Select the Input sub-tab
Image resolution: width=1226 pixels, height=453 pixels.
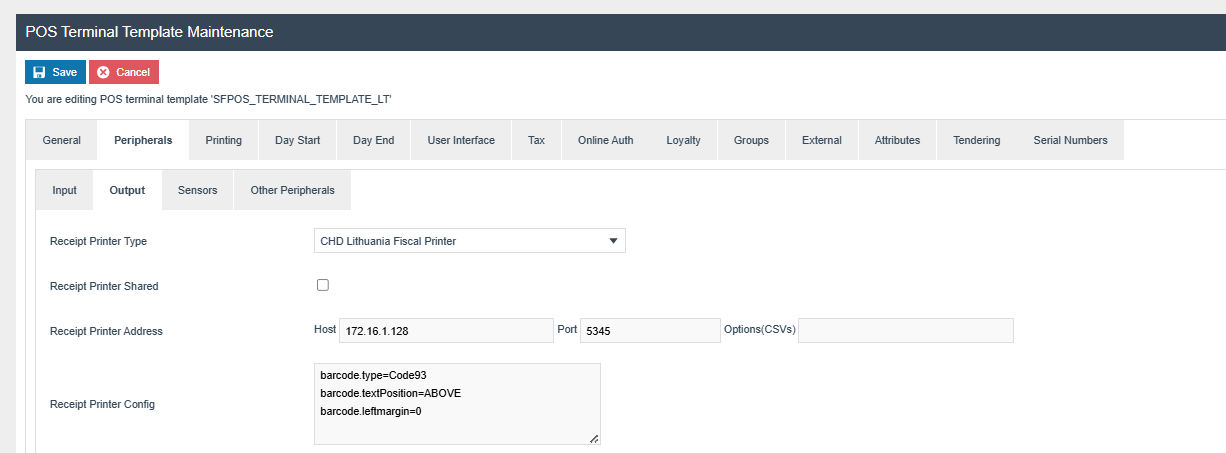(x=64, y=190)
